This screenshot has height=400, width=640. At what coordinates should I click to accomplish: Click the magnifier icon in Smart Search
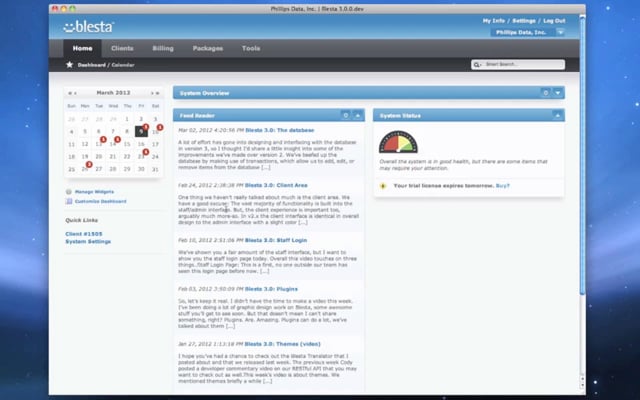click(476, 64)
